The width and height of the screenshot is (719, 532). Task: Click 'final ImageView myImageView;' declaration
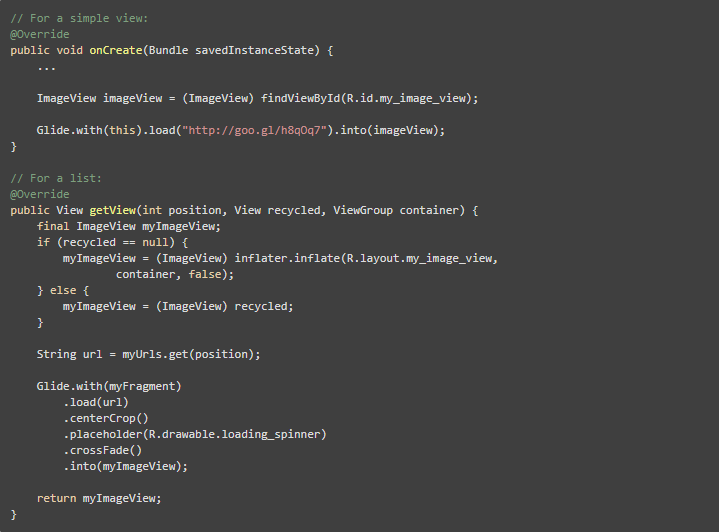pos(129,227)
